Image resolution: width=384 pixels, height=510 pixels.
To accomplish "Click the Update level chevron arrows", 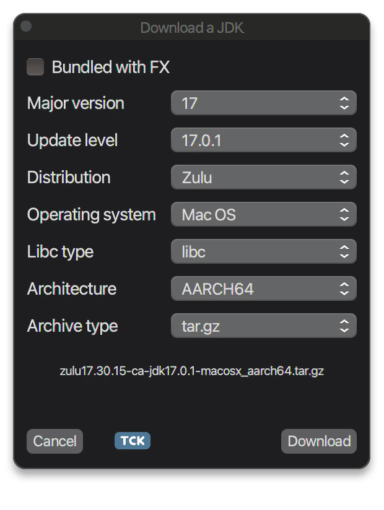I will (x=344, y=140).
